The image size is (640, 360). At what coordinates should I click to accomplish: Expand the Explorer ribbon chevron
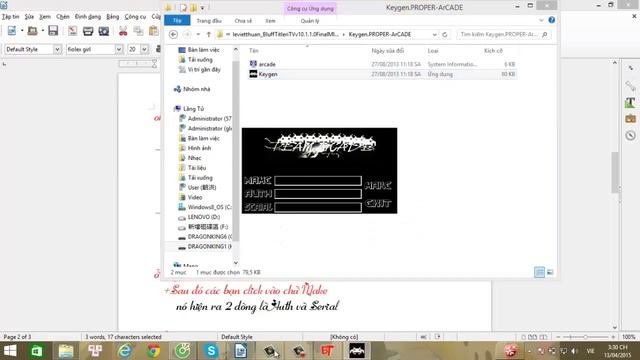[541, 20]
